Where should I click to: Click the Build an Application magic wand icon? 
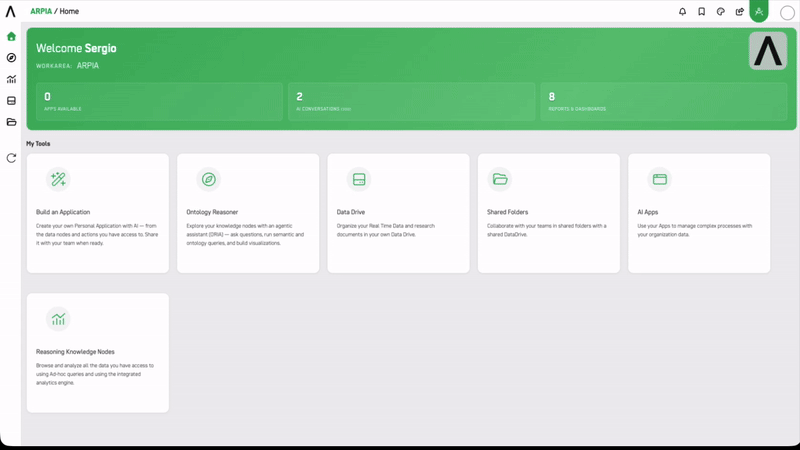pos(58,179)
